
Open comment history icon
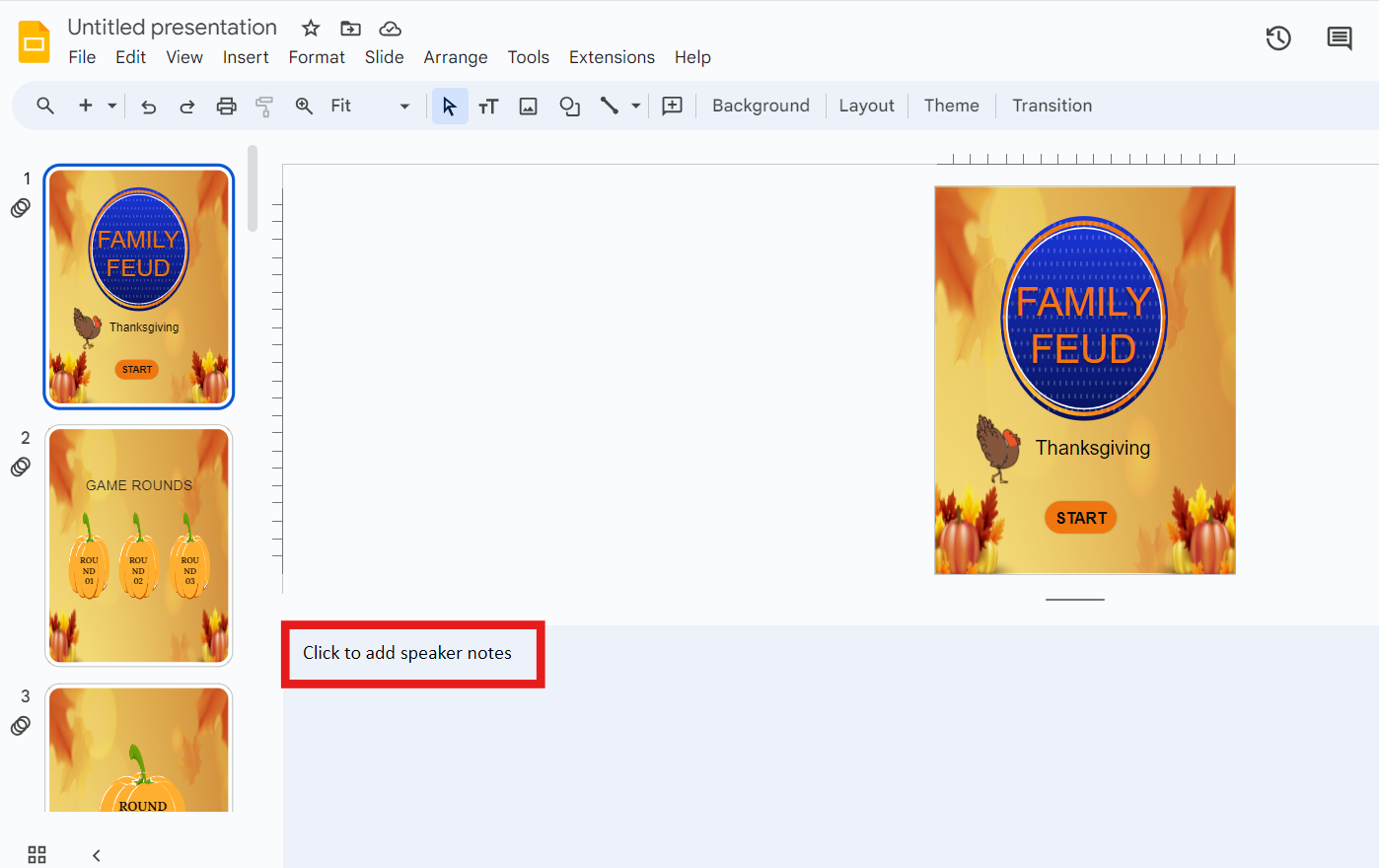click(x=1340, y=38)
